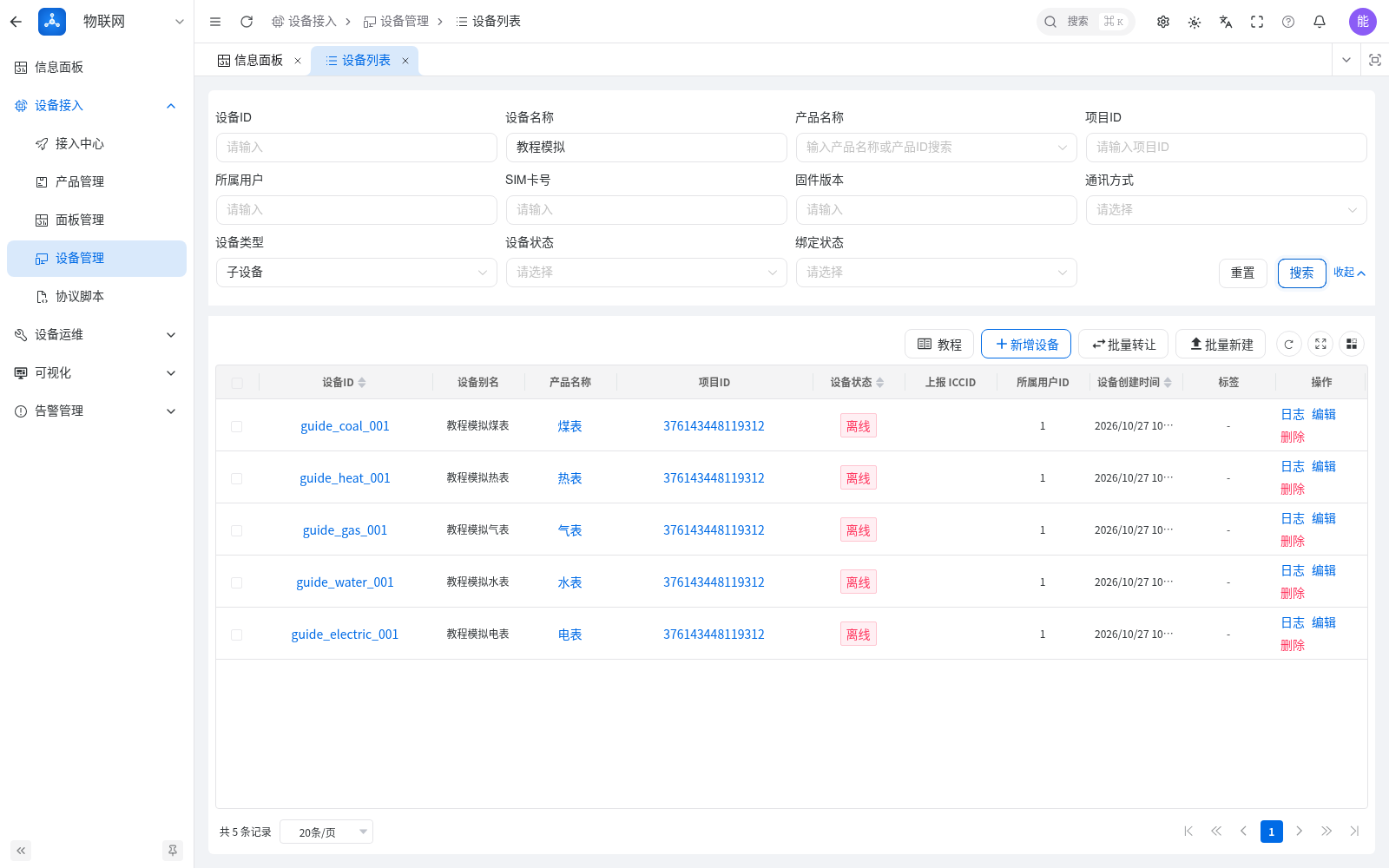This screenshot has height=868, width=1389.
Task: Click the 设备名称 field containing 教程模拟
Action: (x=646, y=148)
